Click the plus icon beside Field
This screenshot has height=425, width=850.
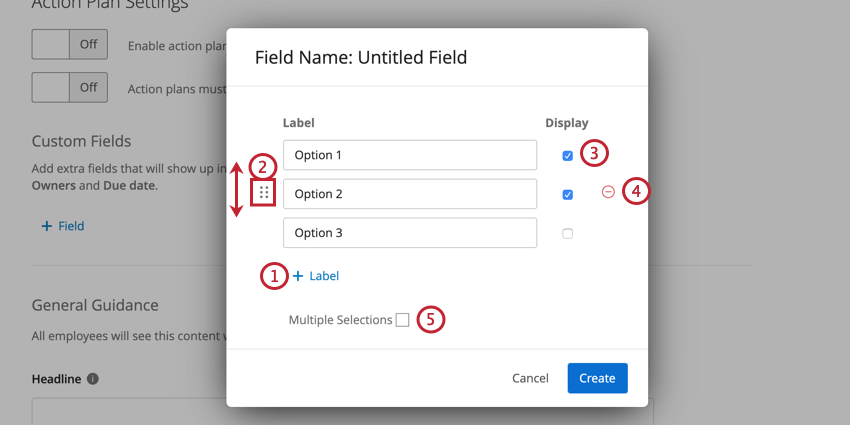pyautogui.click(x=46, y=226)
